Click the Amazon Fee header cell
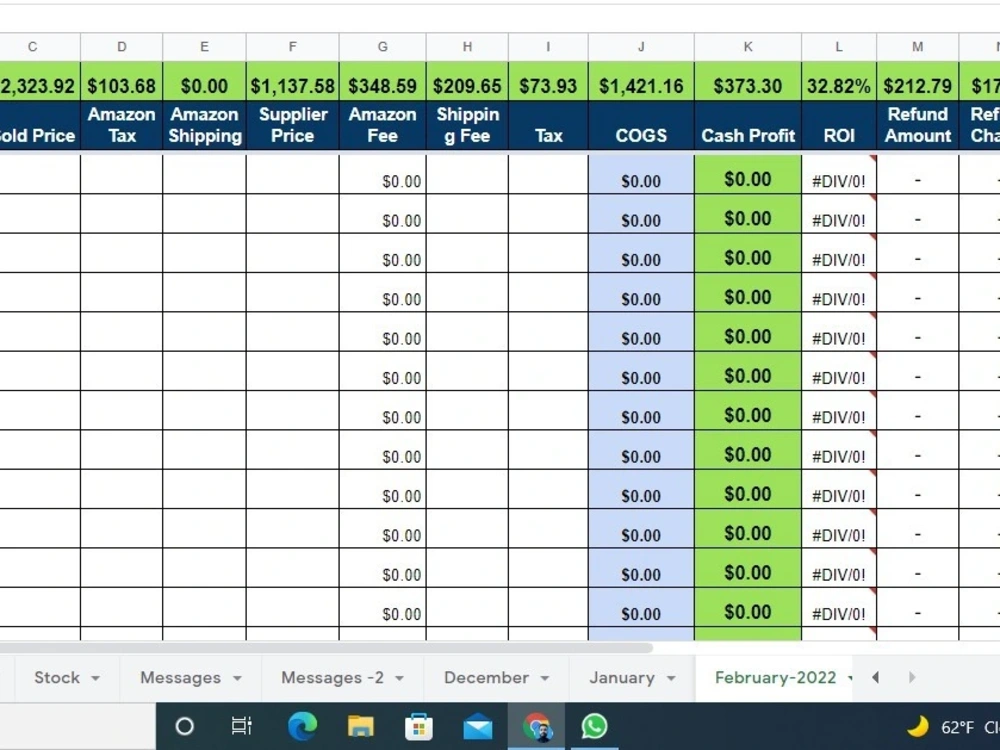The width and height of the screenshot is (1000, 750). point(383,125)
